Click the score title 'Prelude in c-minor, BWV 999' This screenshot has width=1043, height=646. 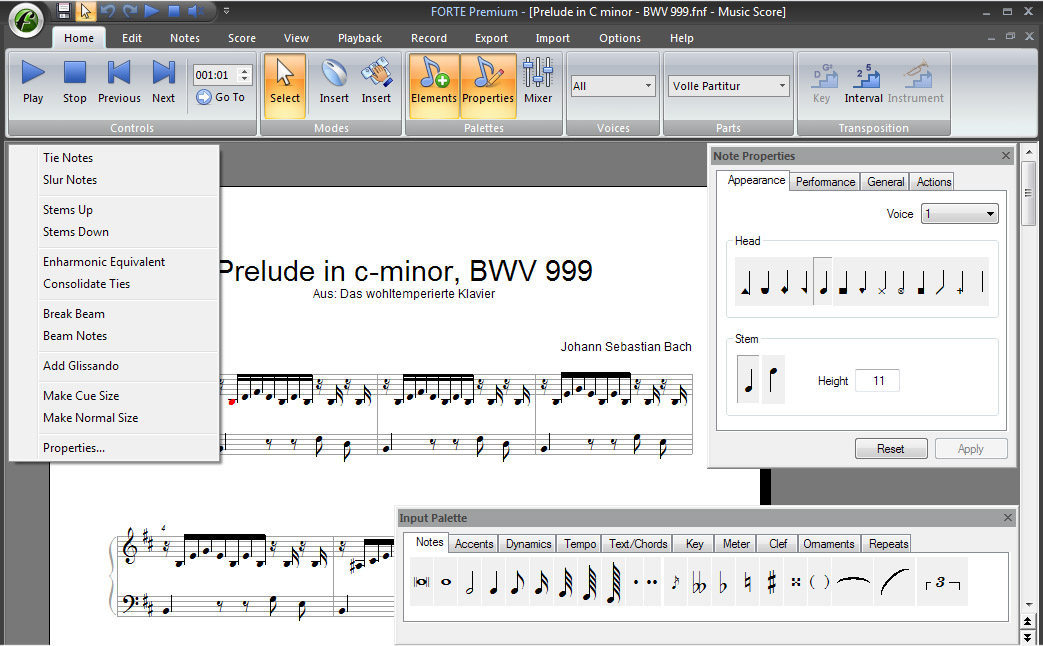point(404,270)
